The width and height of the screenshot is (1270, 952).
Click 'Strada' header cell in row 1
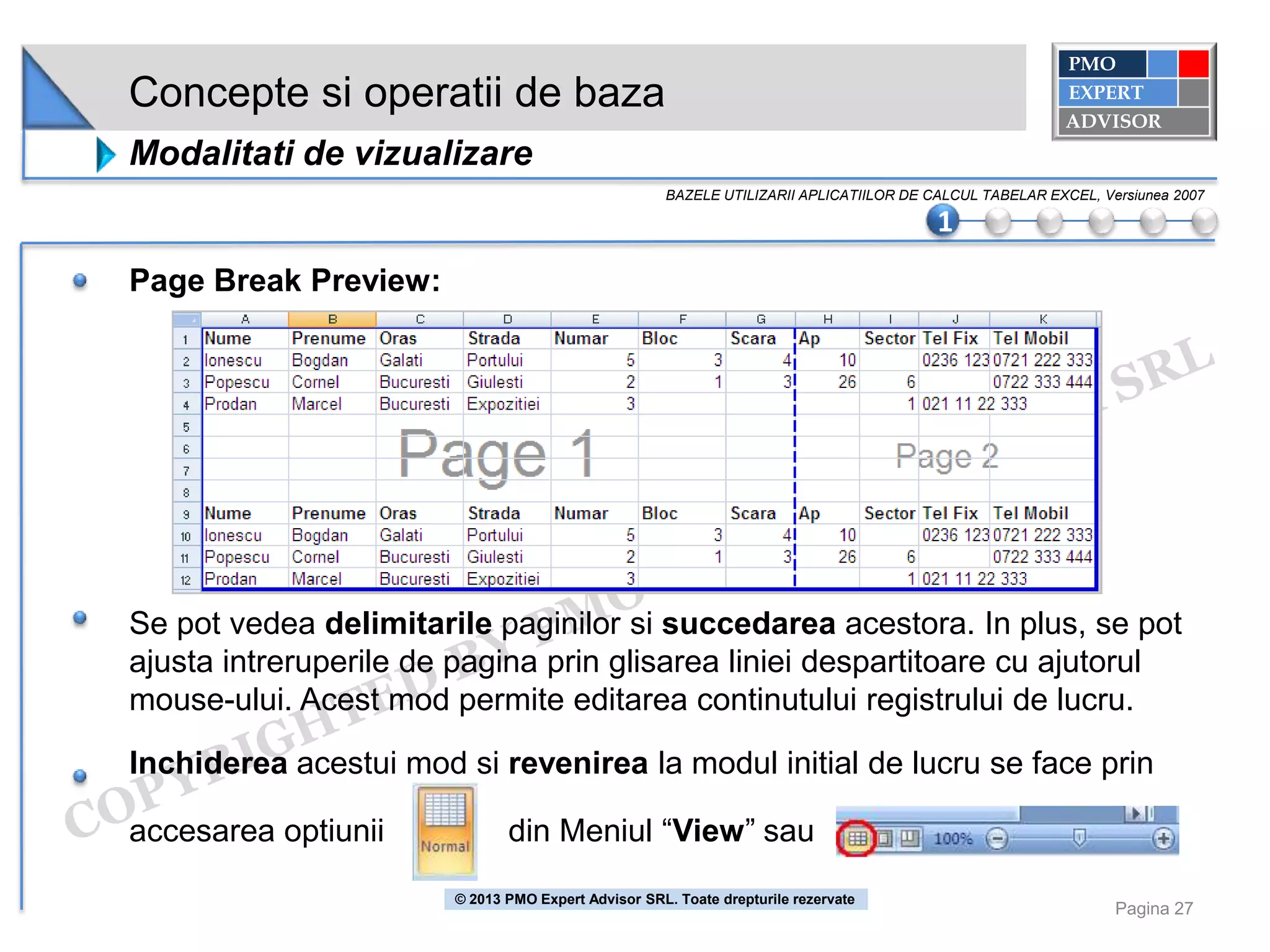508,339
